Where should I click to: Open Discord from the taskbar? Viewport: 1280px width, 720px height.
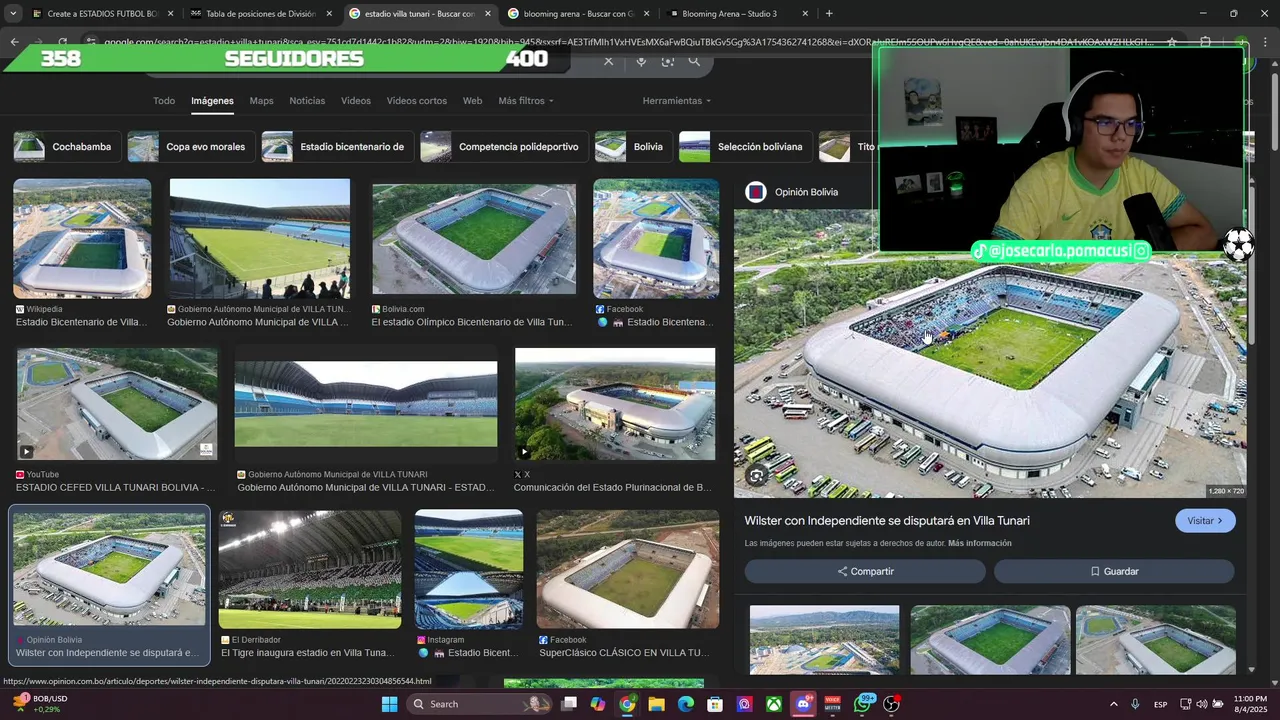(803, 704)
